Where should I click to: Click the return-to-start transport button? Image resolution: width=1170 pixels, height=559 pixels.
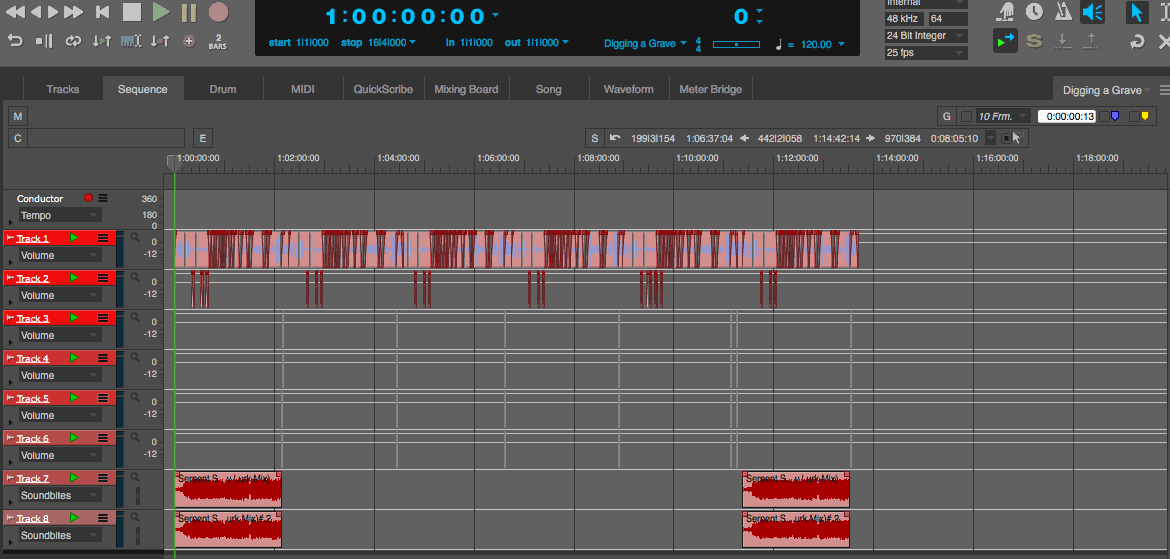pos(104,12)
